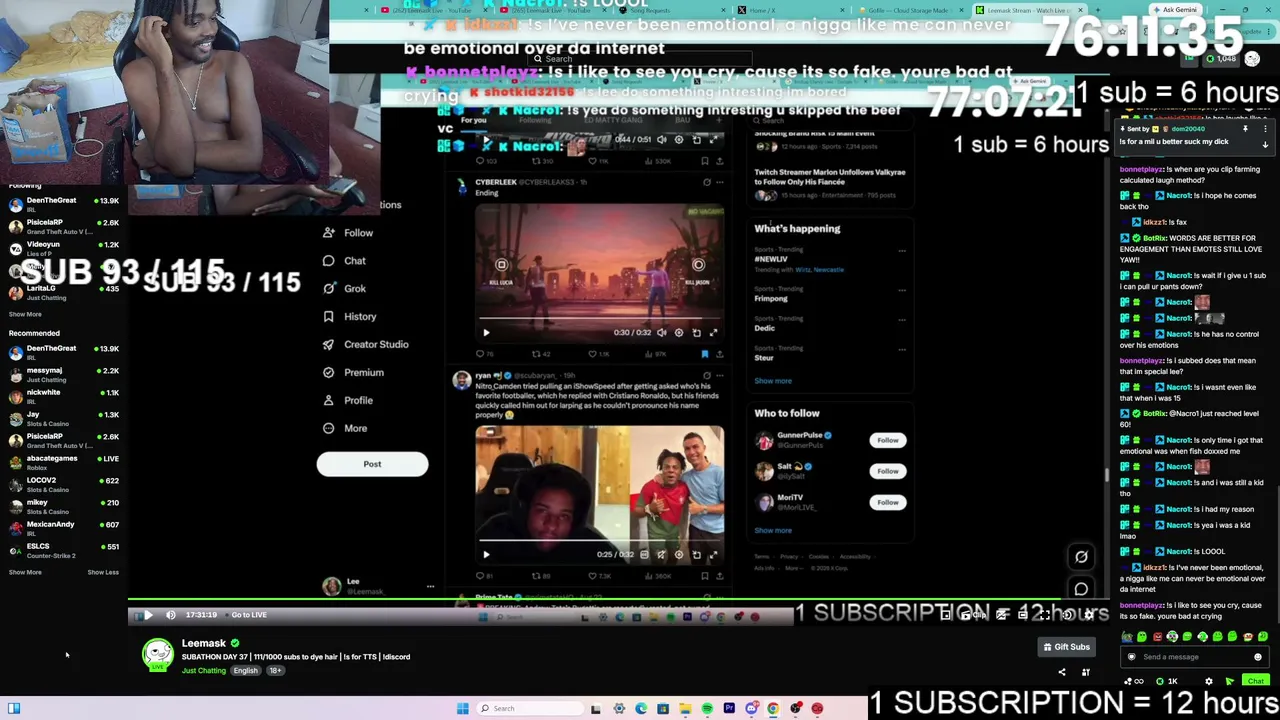Open the Just Chatting category link

click(x=204, y=671)
